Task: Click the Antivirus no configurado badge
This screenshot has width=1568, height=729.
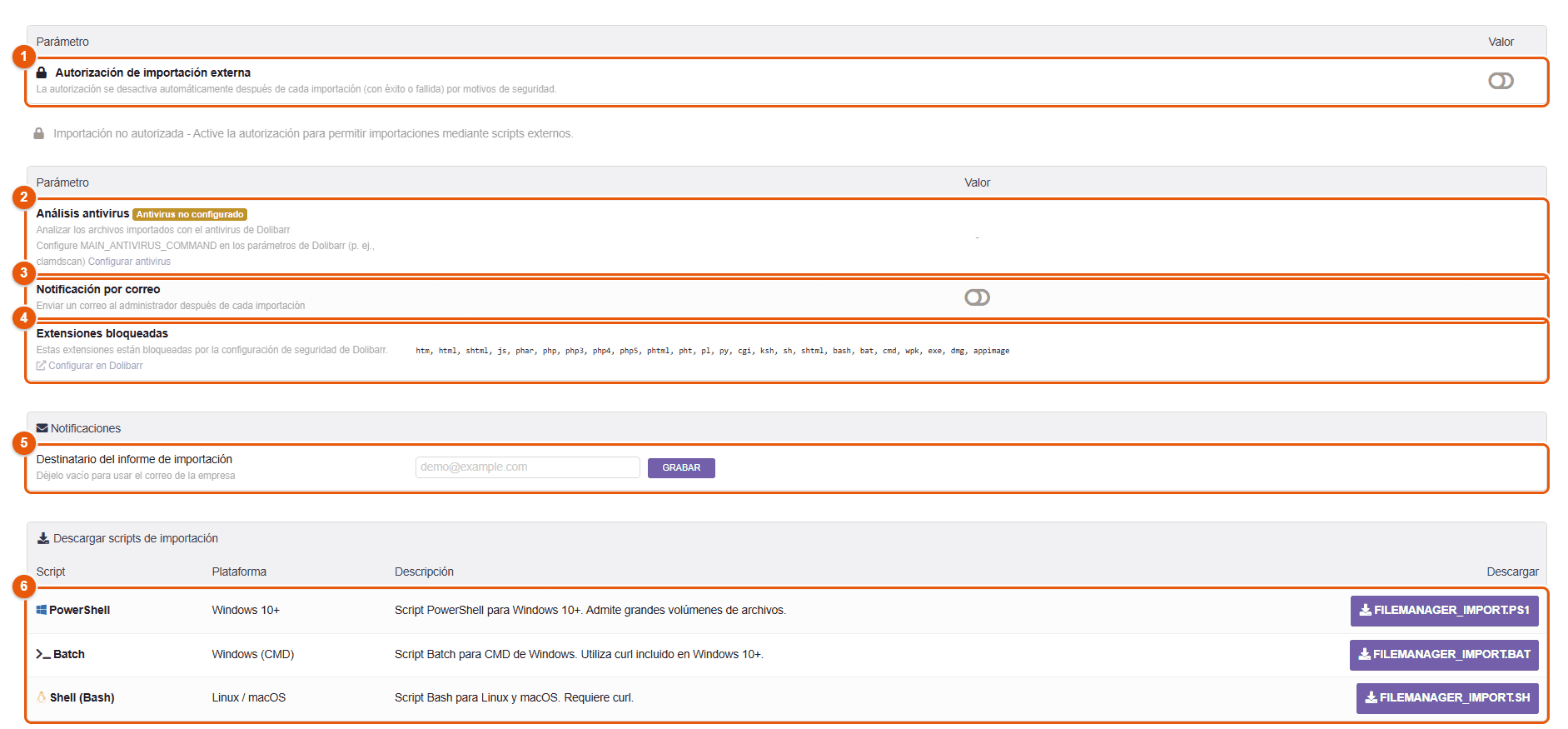Action: pyautogui.click(x=190, y=214)
